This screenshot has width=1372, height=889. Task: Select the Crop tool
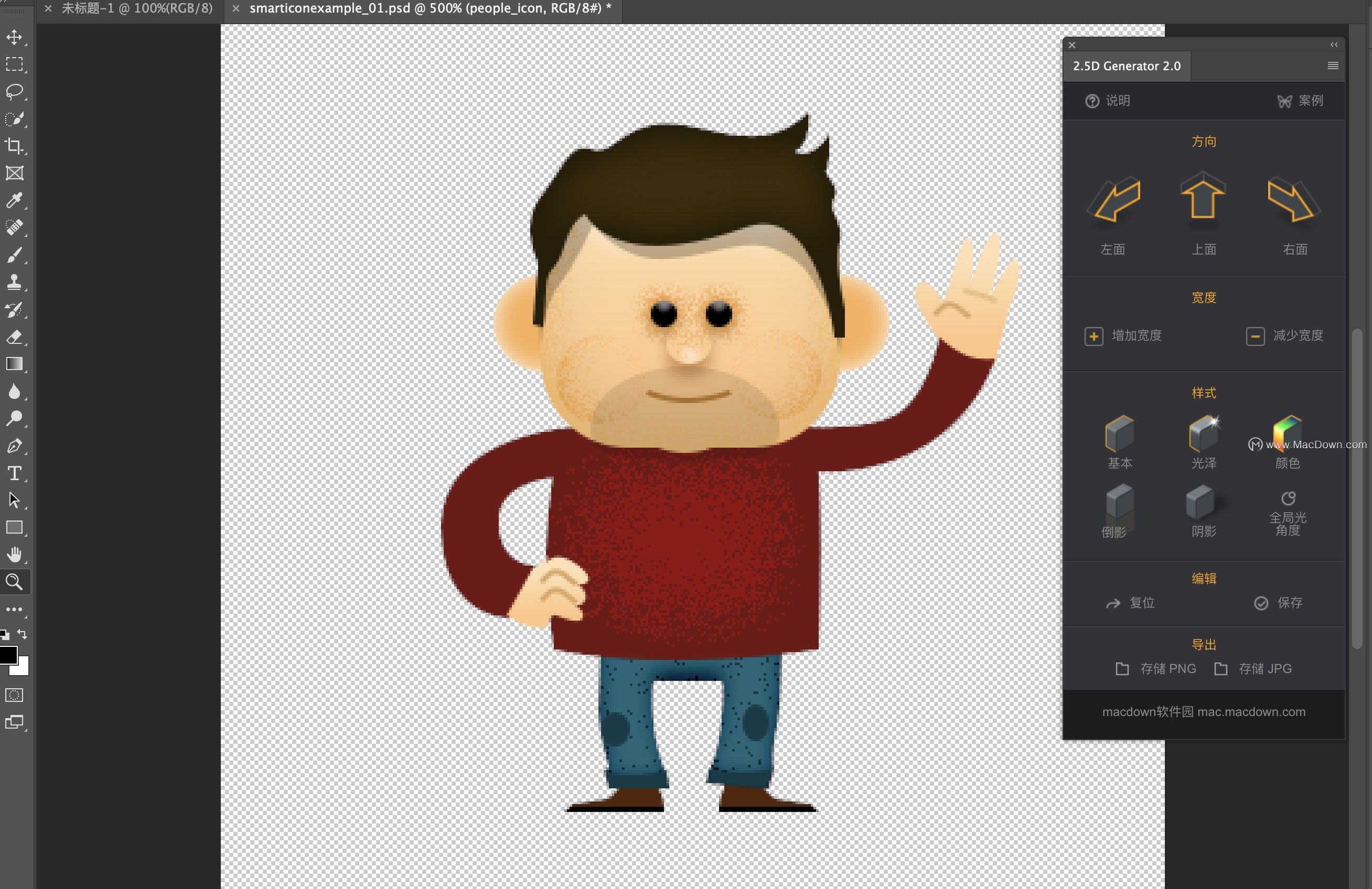pyautogui.click(x=14, y=146)
